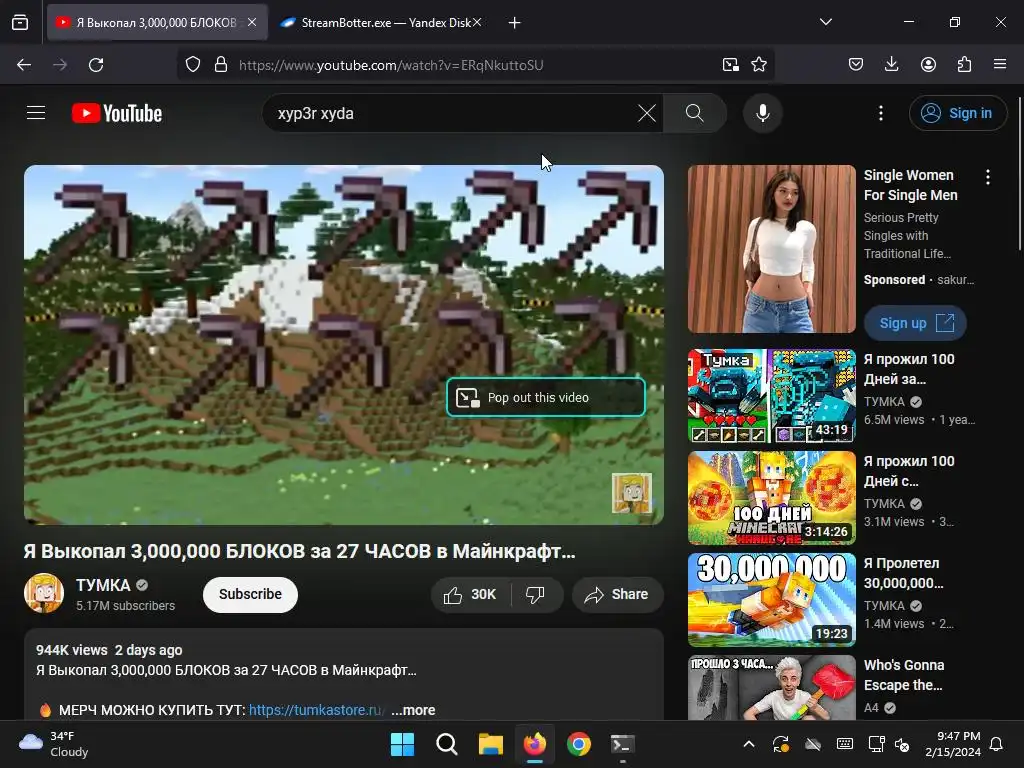The height and width of the screenshot is (768, 1024).
Task: Open 43:19 video thumbnail
Action: click(771, 396)
